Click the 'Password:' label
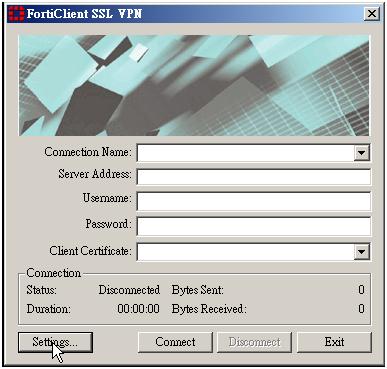This screenshot has height=369, width=387. click(x=108, y=224)
